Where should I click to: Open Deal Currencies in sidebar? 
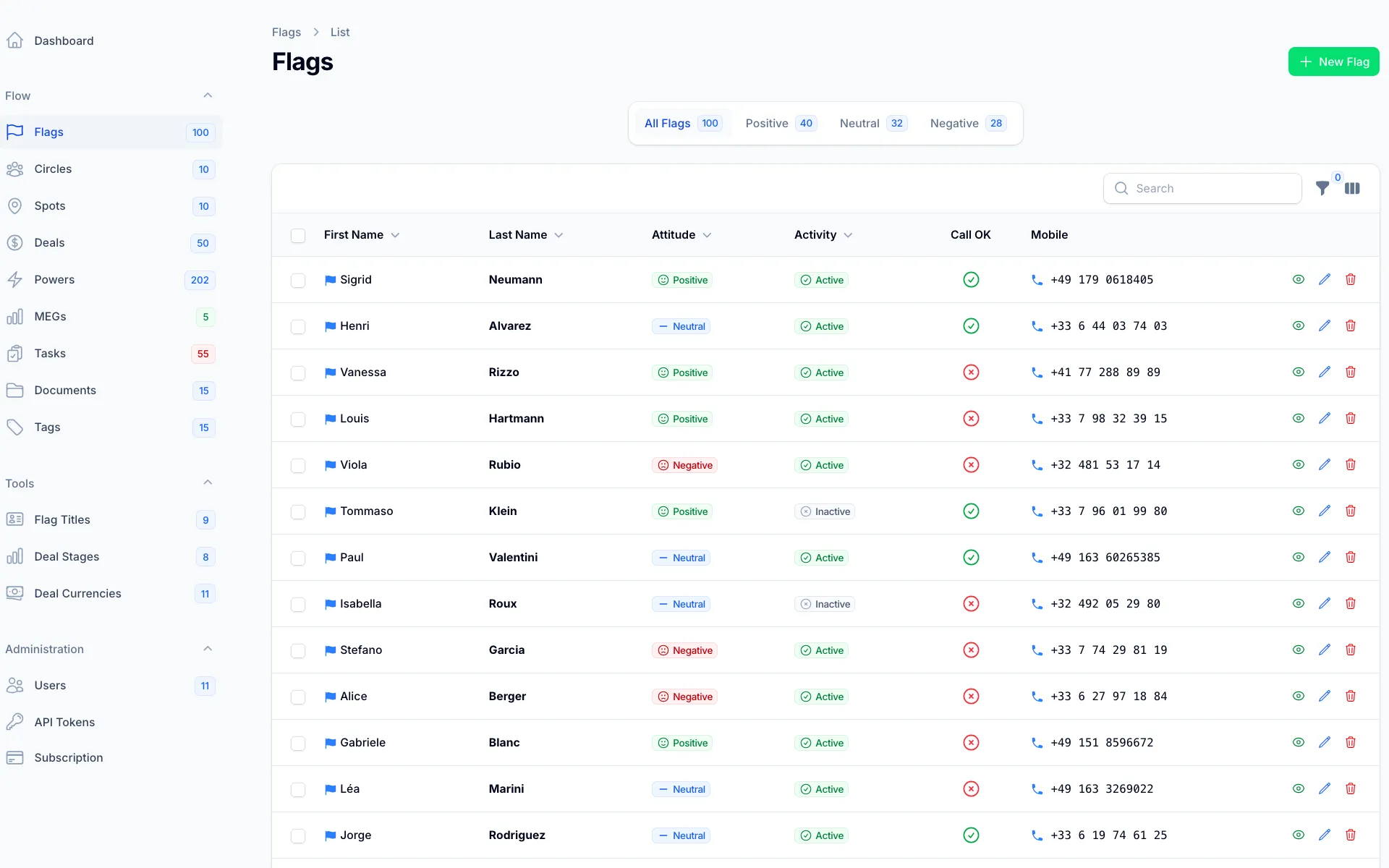tap(111, 594)
